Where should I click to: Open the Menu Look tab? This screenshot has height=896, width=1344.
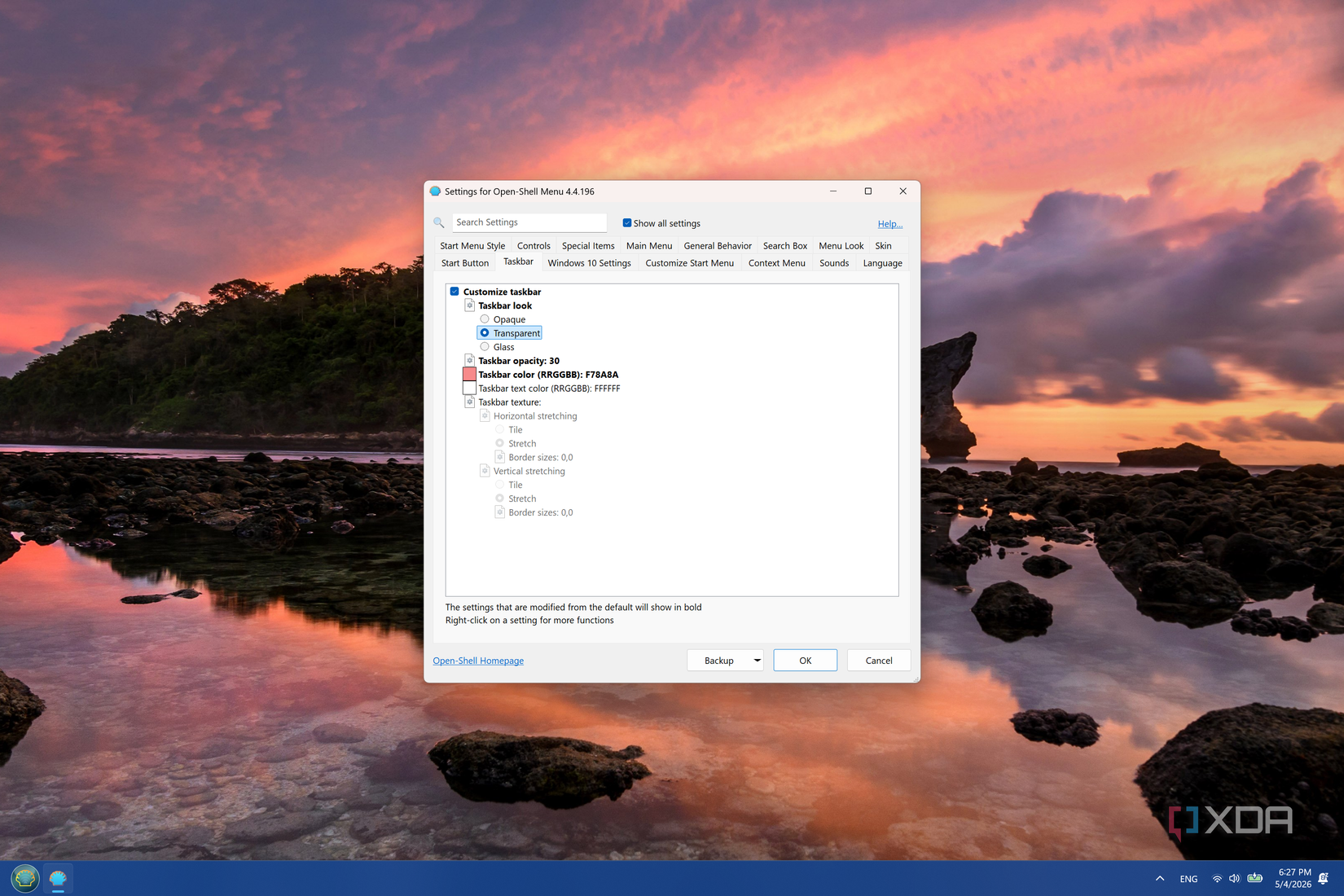pos(841,246)
